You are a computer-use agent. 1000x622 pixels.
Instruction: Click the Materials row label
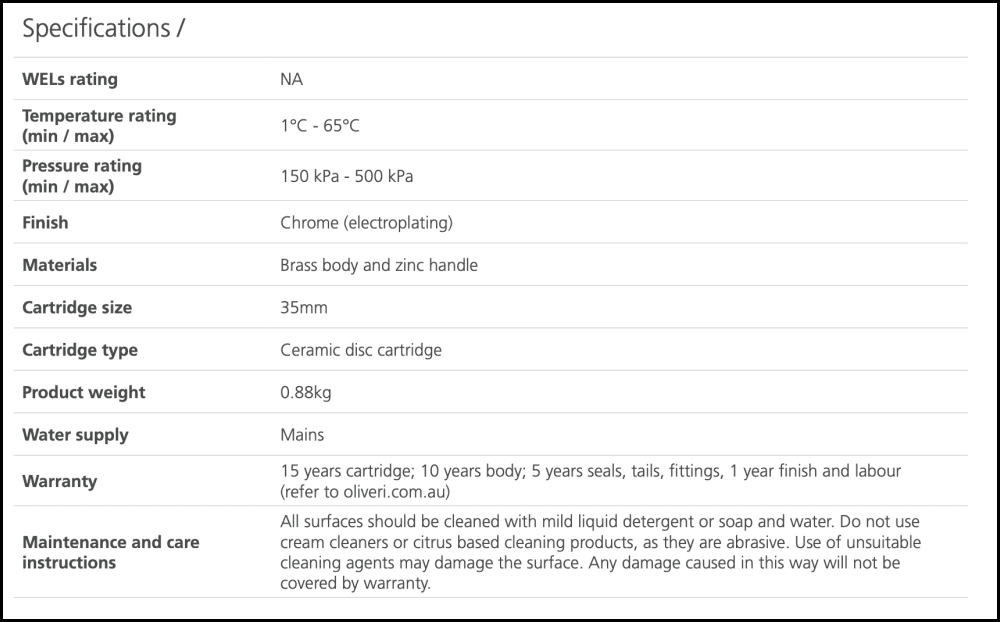coord(60,265)
